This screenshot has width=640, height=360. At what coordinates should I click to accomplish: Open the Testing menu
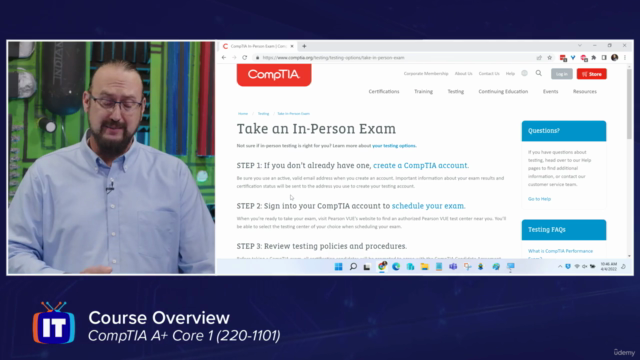pyautogui.click(x=456, y=91)
